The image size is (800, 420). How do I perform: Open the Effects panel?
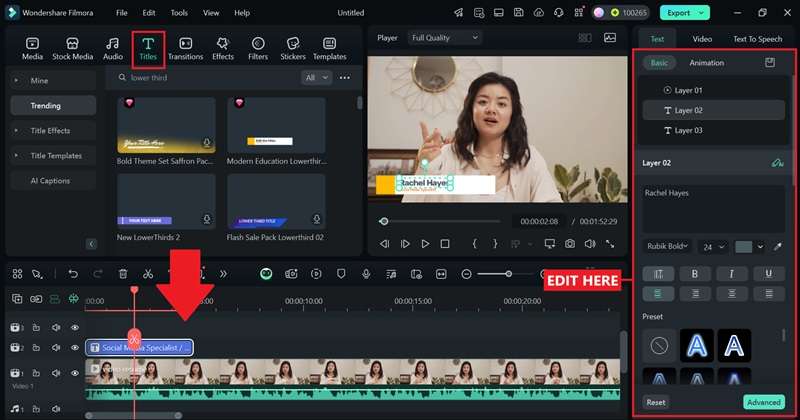(x=223, y=49)
